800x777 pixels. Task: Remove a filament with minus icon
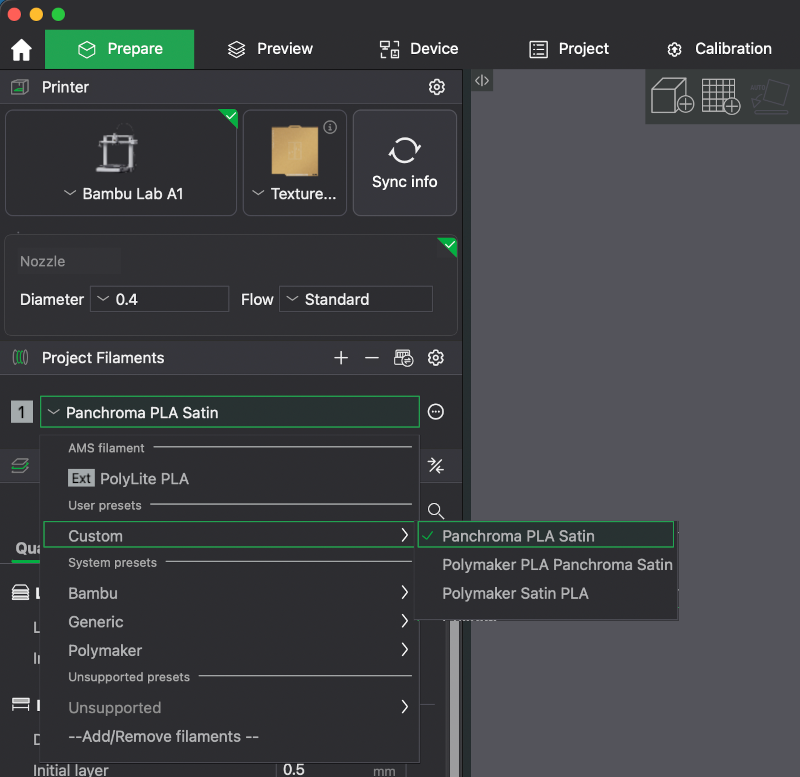(372, 358)
